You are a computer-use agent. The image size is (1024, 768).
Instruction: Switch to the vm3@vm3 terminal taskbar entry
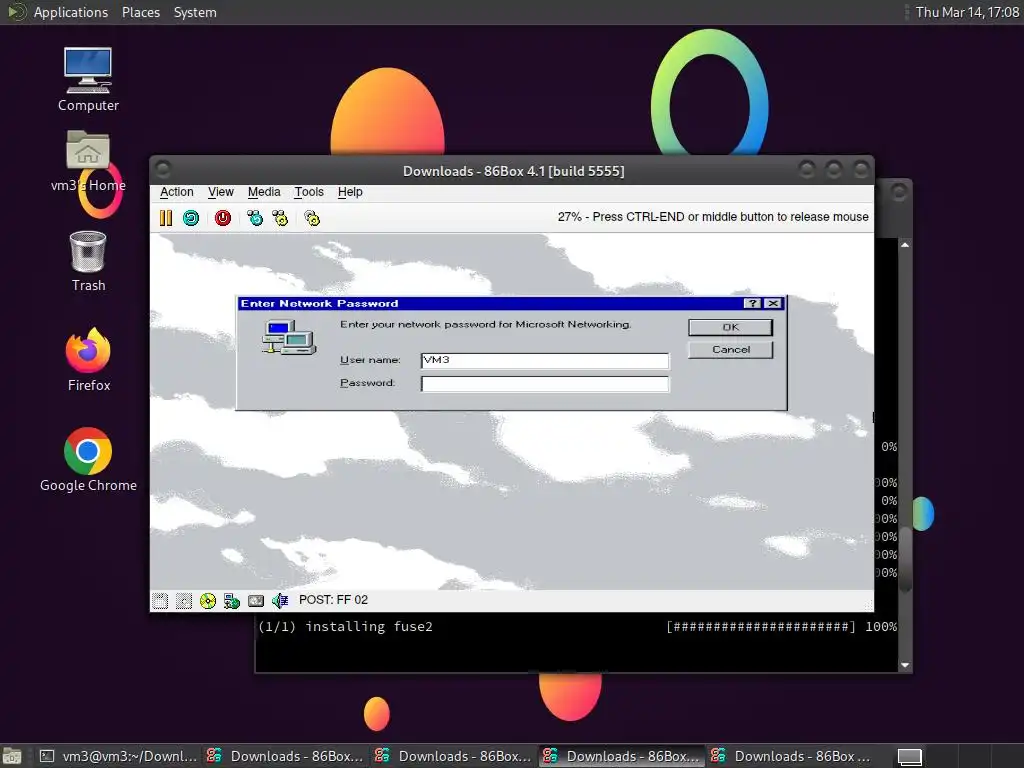click(x=118, y=756)
